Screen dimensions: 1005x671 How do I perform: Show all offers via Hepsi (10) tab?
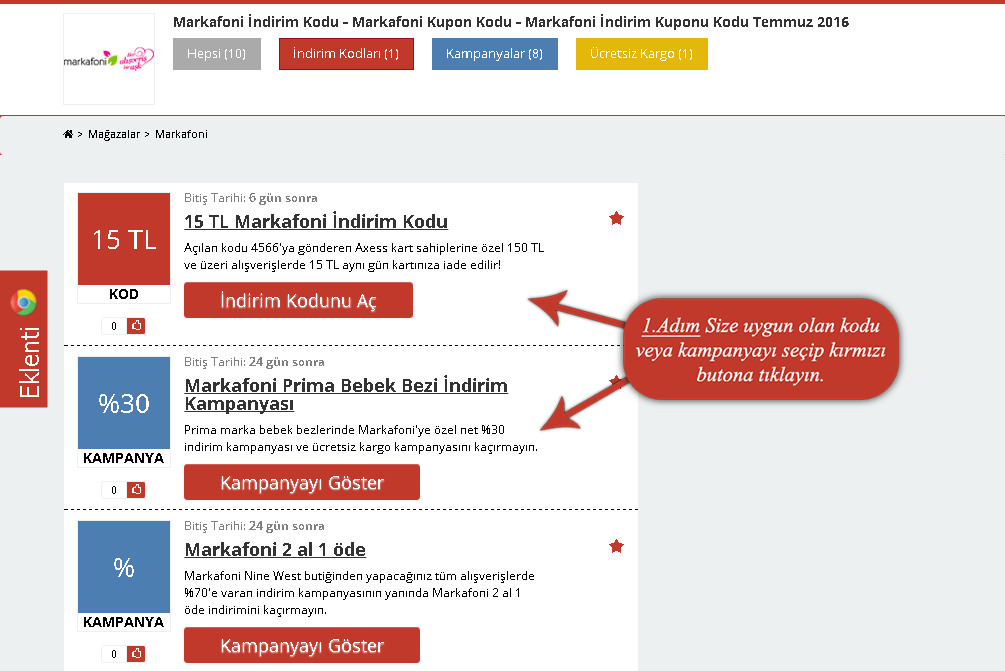pyautogui.click(x=217, y=54)
